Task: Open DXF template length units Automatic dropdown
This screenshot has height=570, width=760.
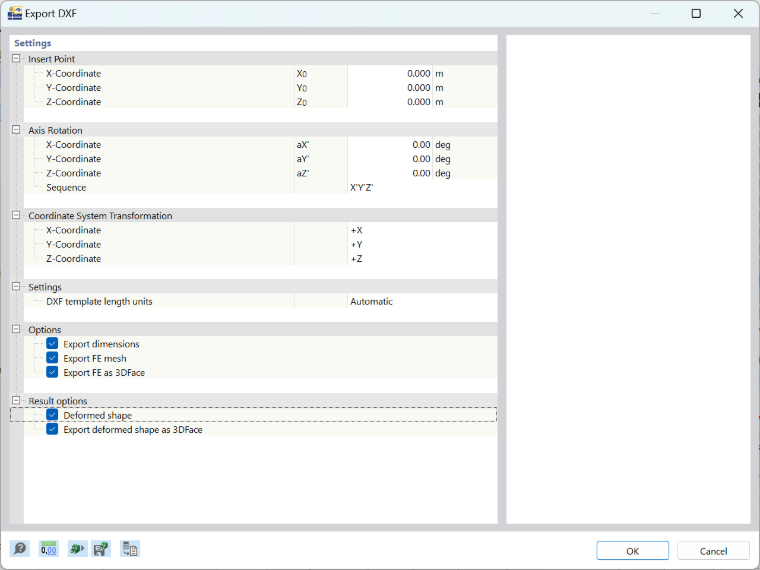Action: point(422,301)
